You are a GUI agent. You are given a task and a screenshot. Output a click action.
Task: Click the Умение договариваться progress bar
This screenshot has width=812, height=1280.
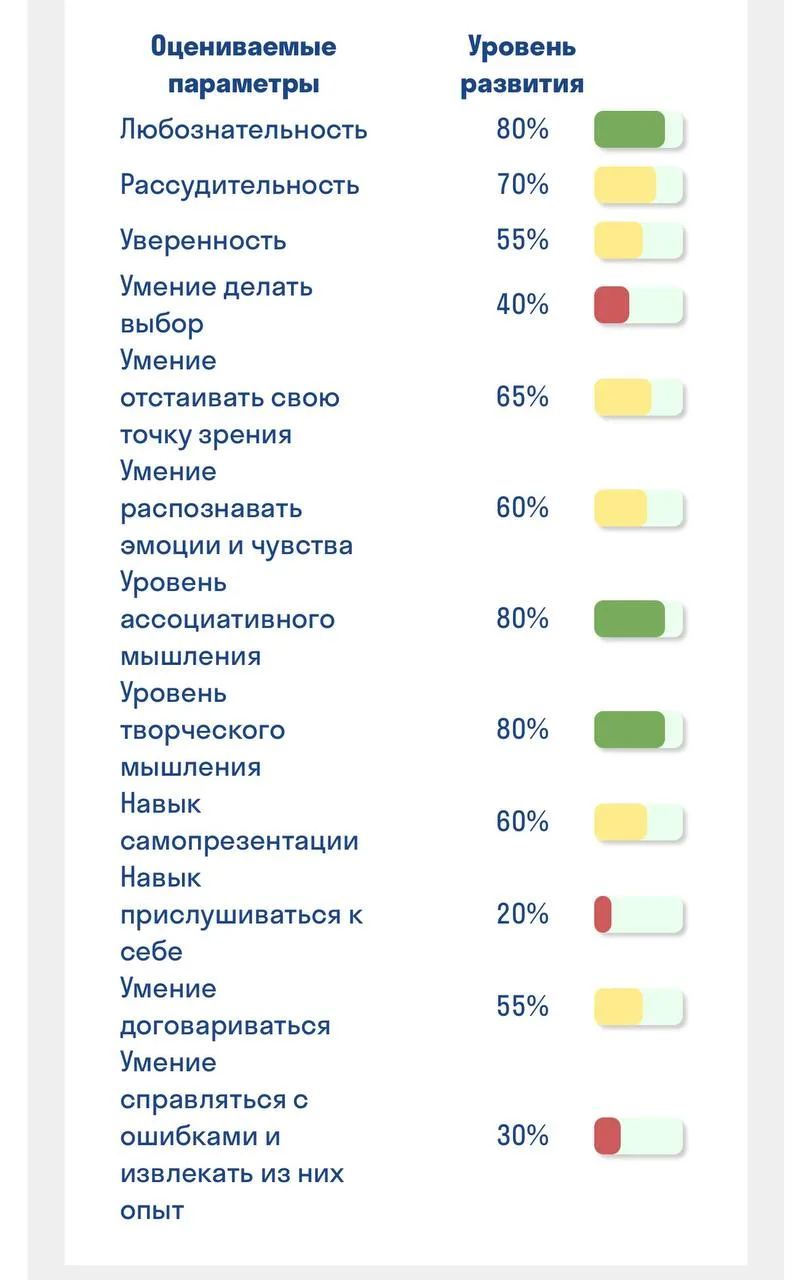[638, 1007]
